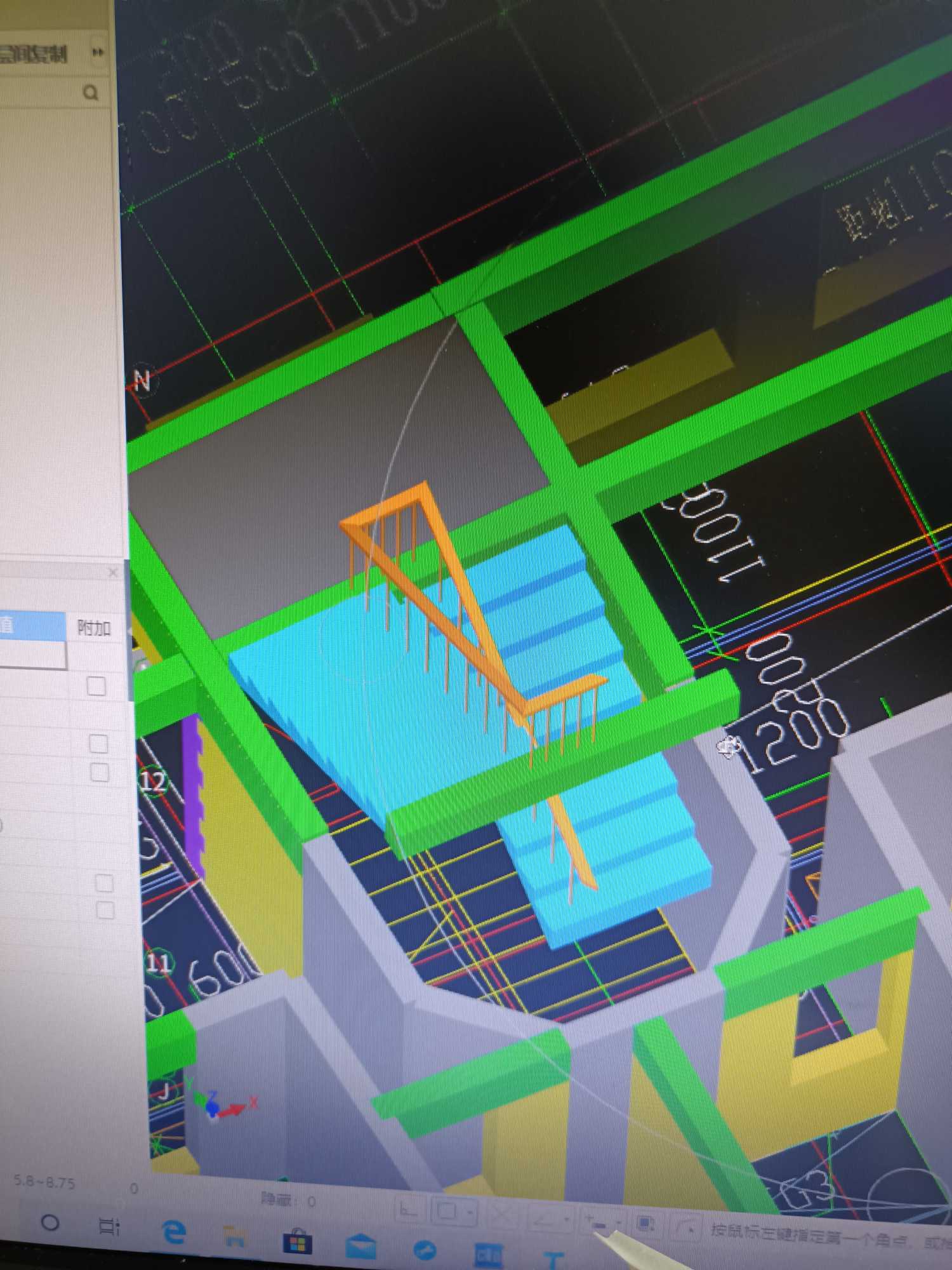Open the Mail app from the taskbar
Image resolution: width=952 pixels, height=1270 pixels.
361,1246
